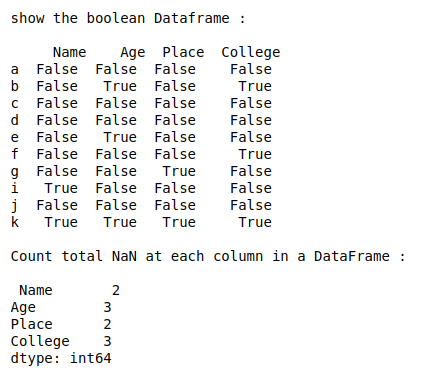
Task: Click the College column header
Action: tap(251, 53)
